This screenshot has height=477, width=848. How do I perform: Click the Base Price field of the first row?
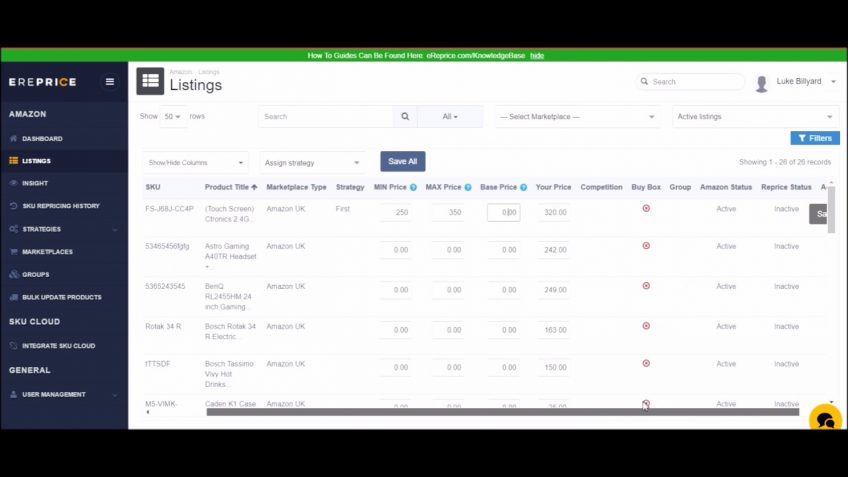[504, 213]
